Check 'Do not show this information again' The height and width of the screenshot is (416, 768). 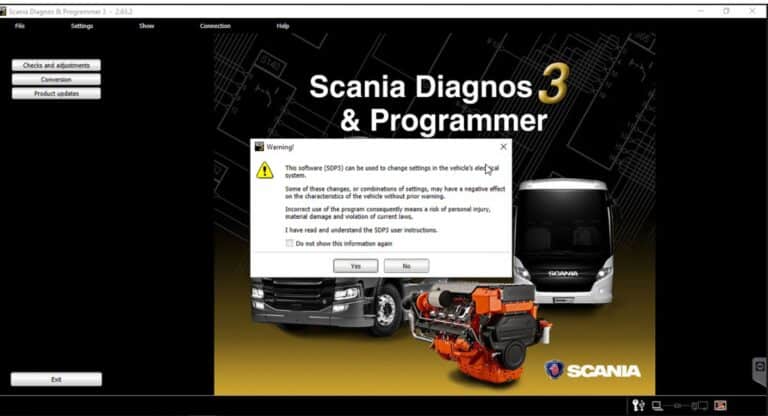[x=289, y=243]
